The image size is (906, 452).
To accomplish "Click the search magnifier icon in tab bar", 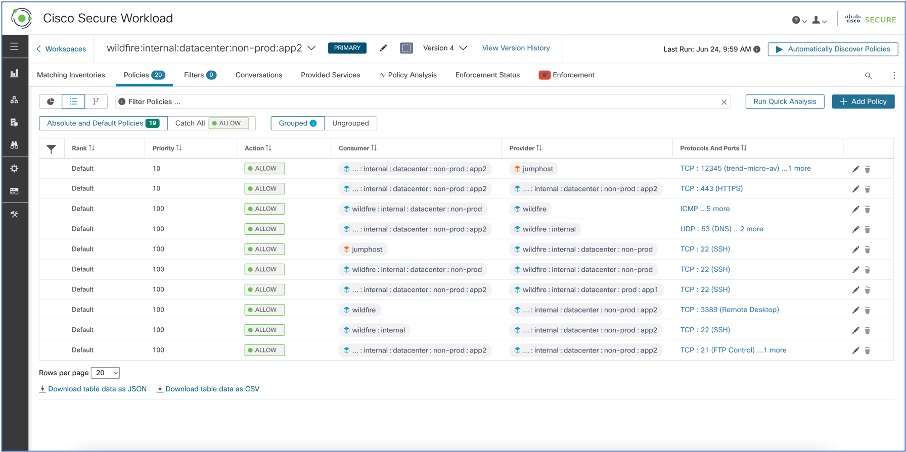I will point(868,75).
